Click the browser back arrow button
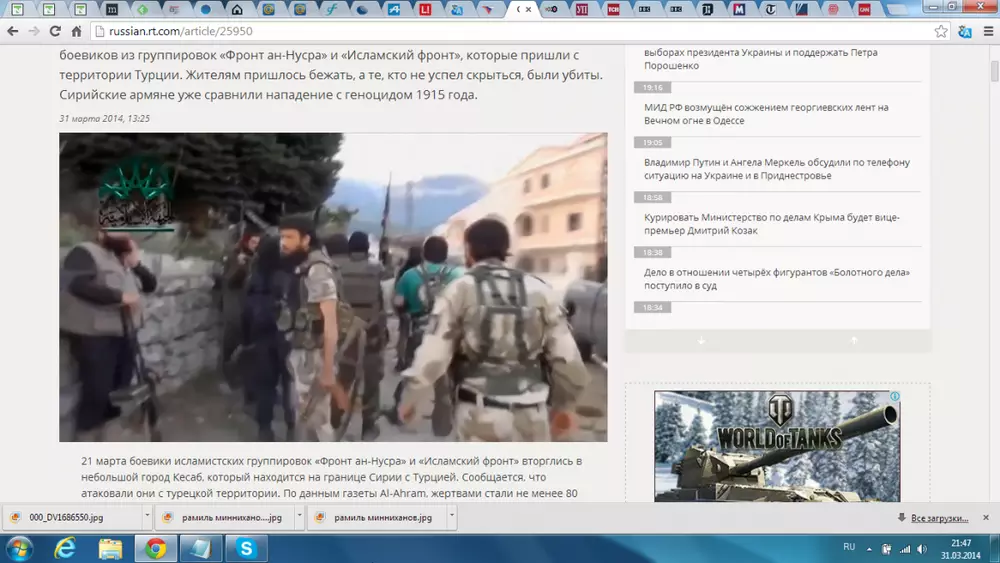 [13, 31]
